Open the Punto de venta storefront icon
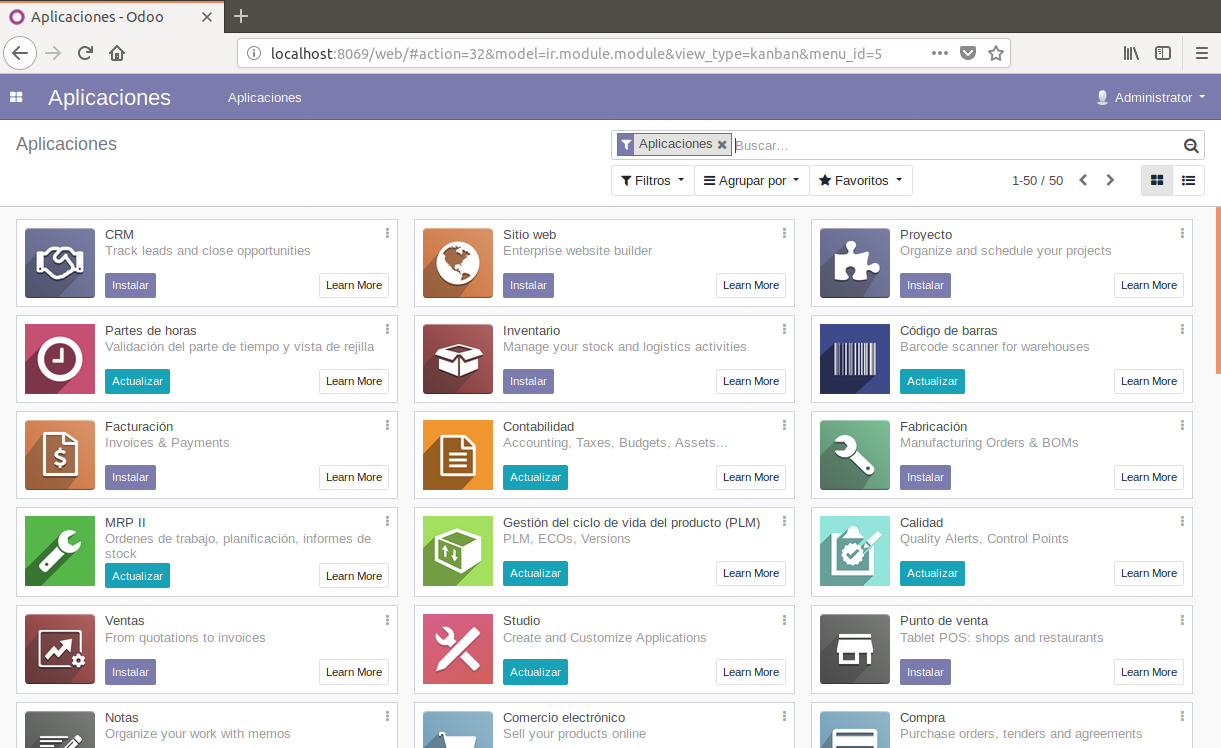Image resolution: width=1221 pixels, height=748 pixels. pyautogui.click(x=854, y=649)
